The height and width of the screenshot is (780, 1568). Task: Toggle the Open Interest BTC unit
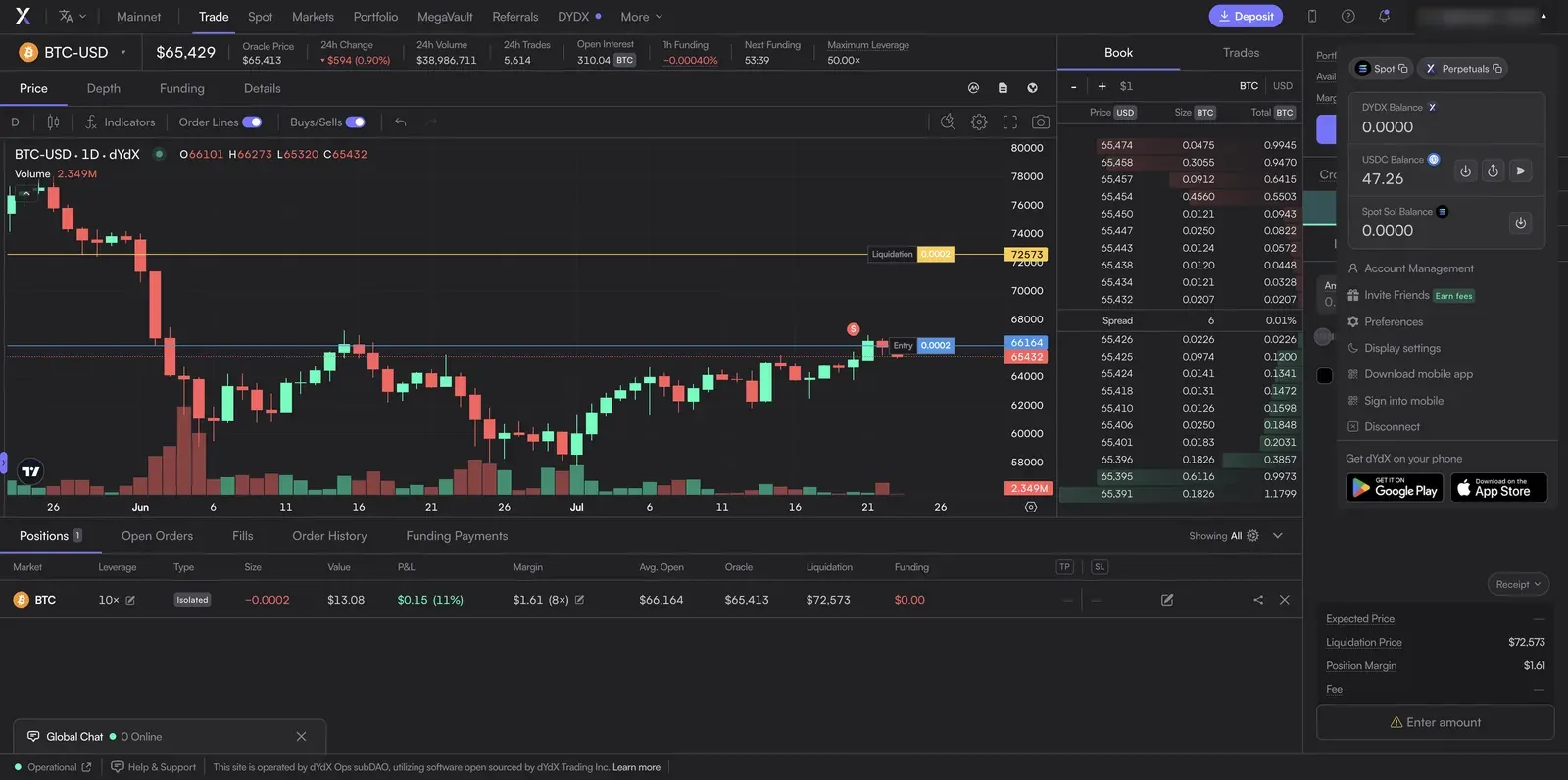click(x=624, y=60)
